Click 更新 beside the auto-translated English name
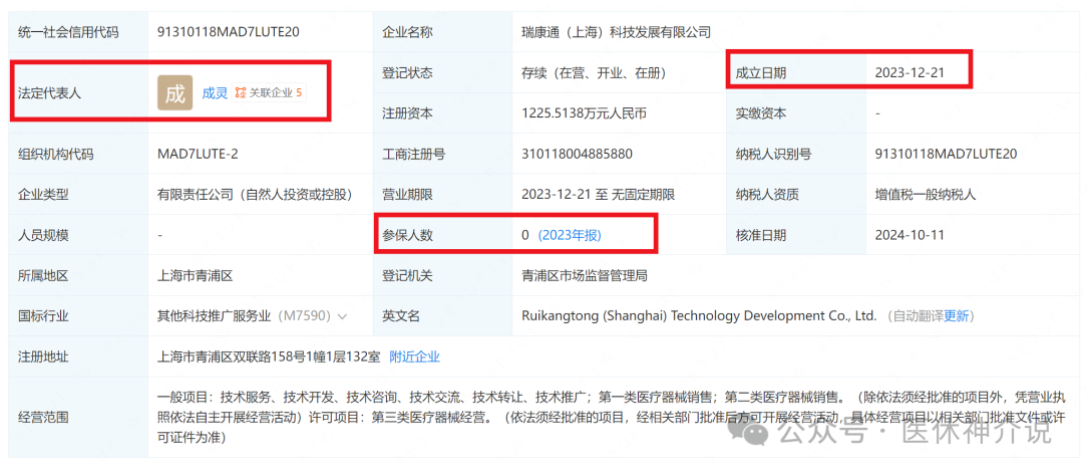 [x=955, y=317]
